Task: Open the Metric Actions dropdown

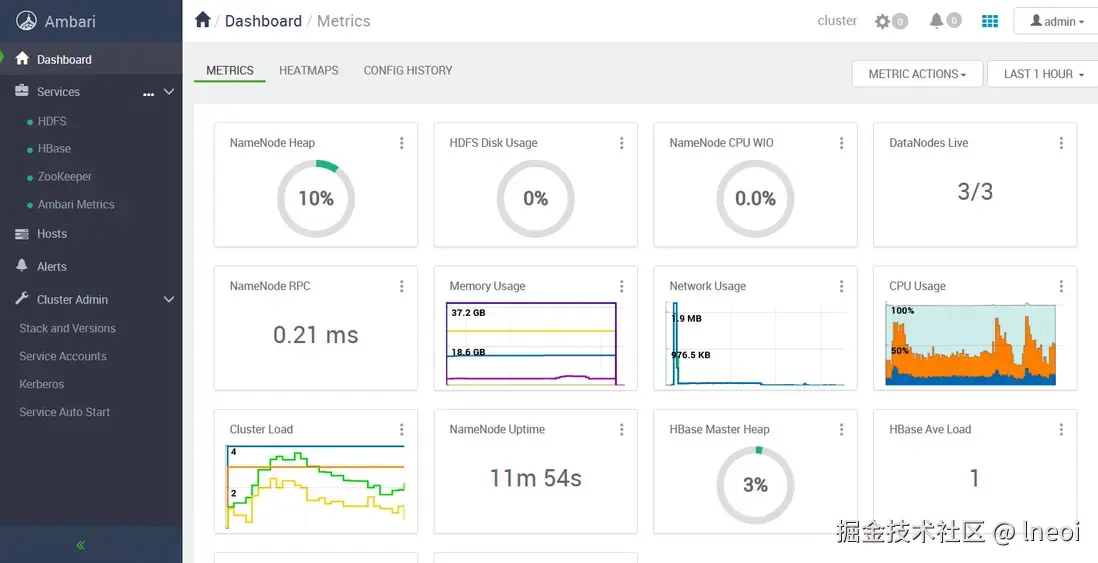Action: coord(916,74)
